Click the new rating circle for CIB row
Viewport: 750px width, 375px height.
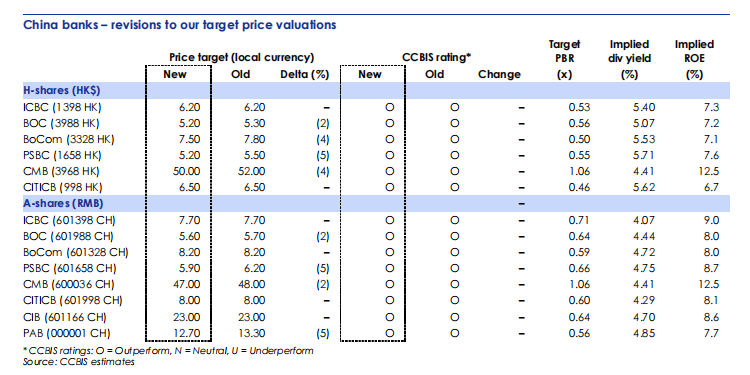(389, 317)
